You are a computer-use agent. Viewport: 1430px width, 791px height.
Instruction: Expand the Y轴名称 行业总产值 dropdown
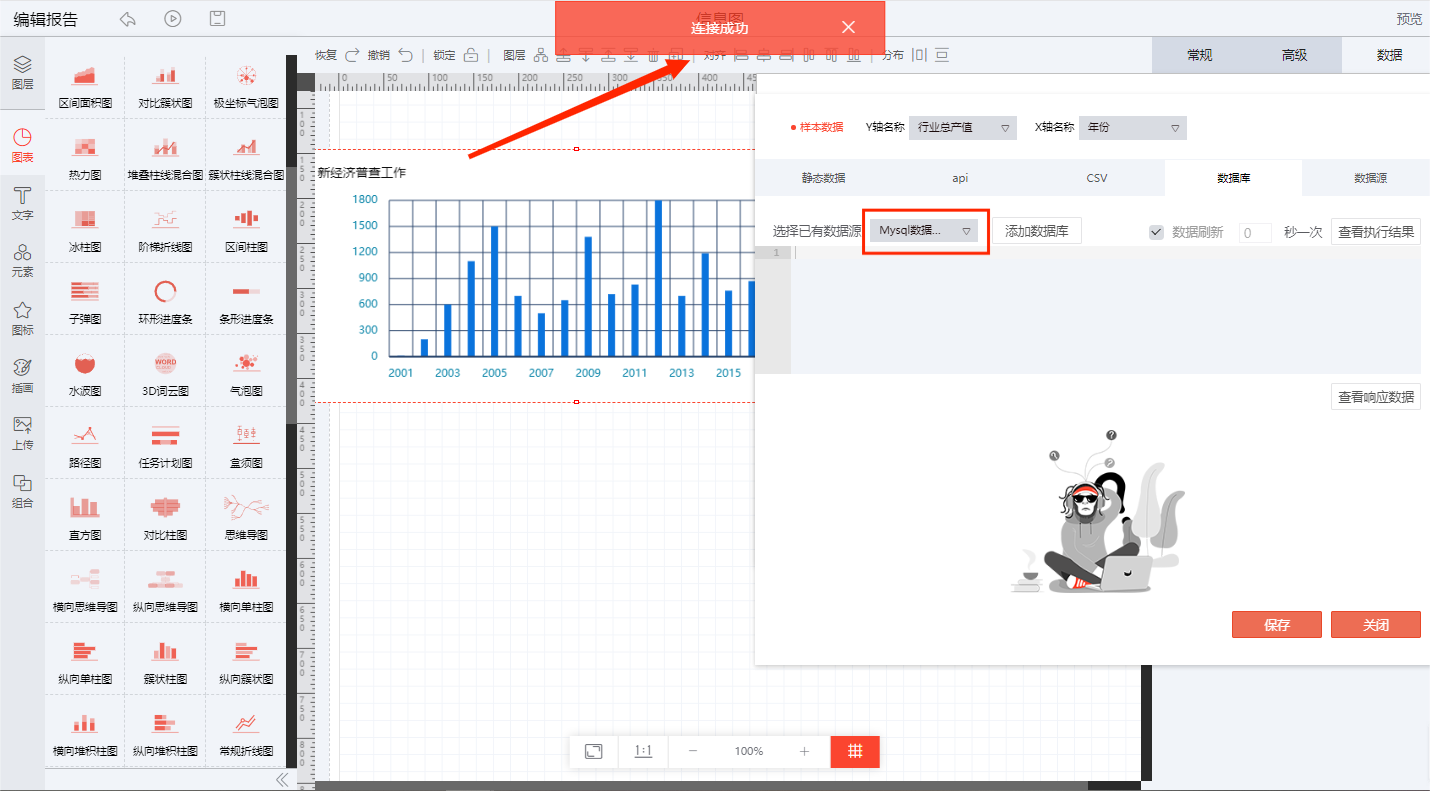962,127
